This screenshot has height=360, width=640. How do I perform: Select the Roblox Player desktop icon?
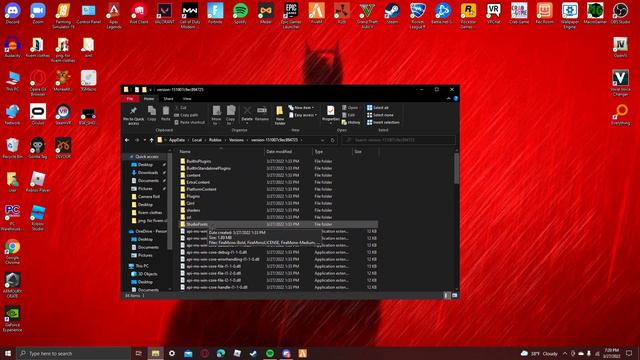pyautogui.click(x=38, y=182)
